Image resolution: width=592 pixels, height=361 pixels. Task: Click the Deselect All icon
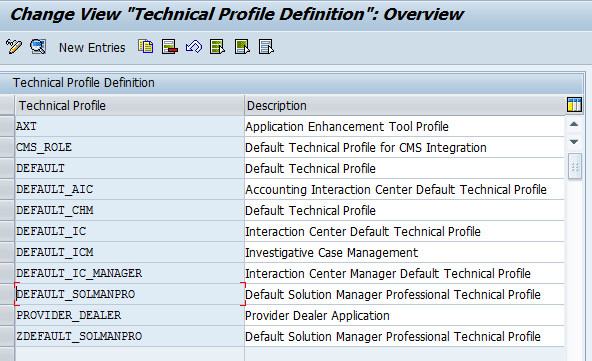266,47
